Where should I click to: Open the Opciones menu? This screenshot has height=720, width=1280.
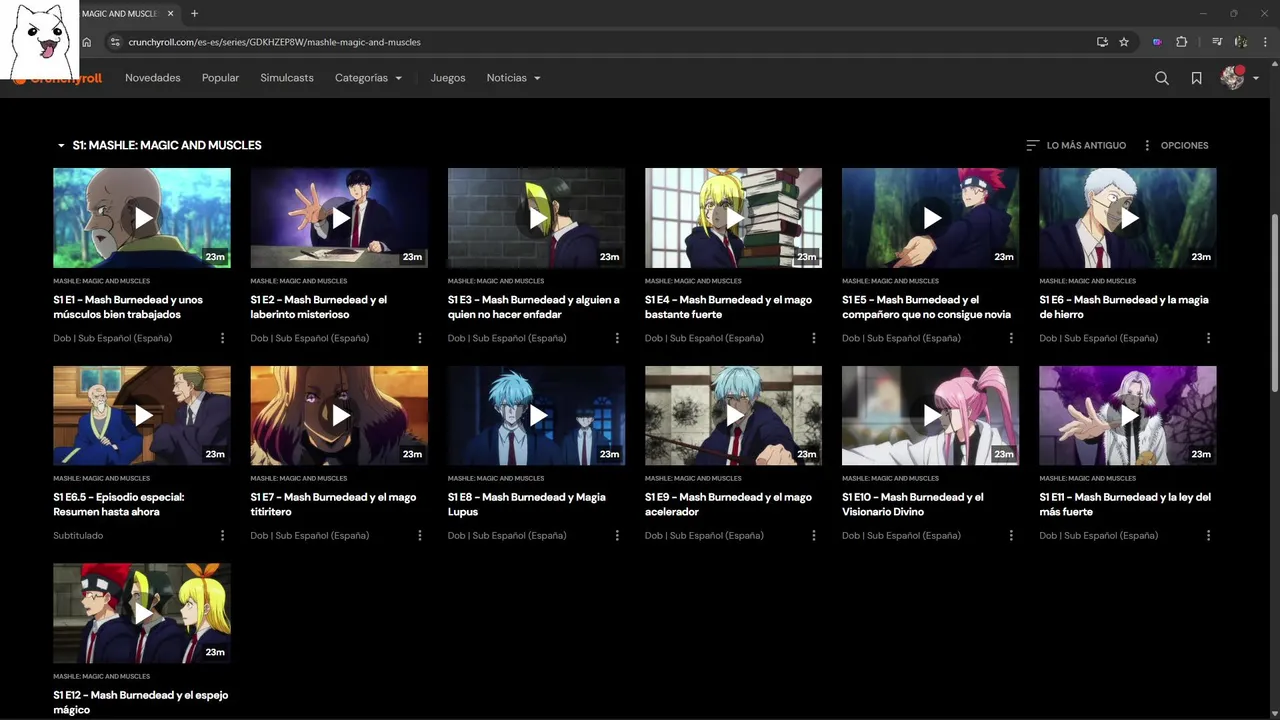tap(1175, 145)
